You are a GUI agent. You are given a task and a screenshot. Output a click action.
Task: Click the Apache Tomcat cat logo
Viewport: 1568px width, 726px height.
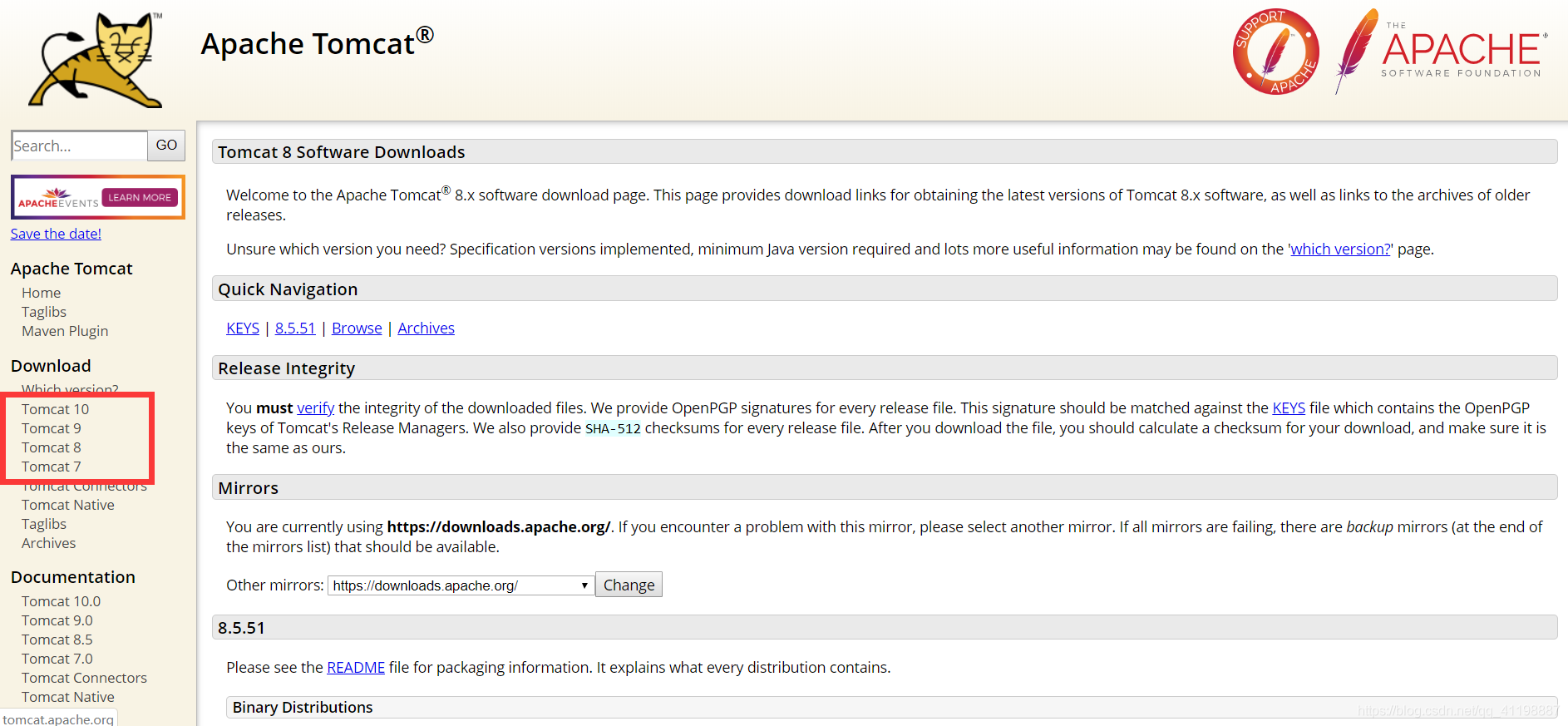point(96,60)
